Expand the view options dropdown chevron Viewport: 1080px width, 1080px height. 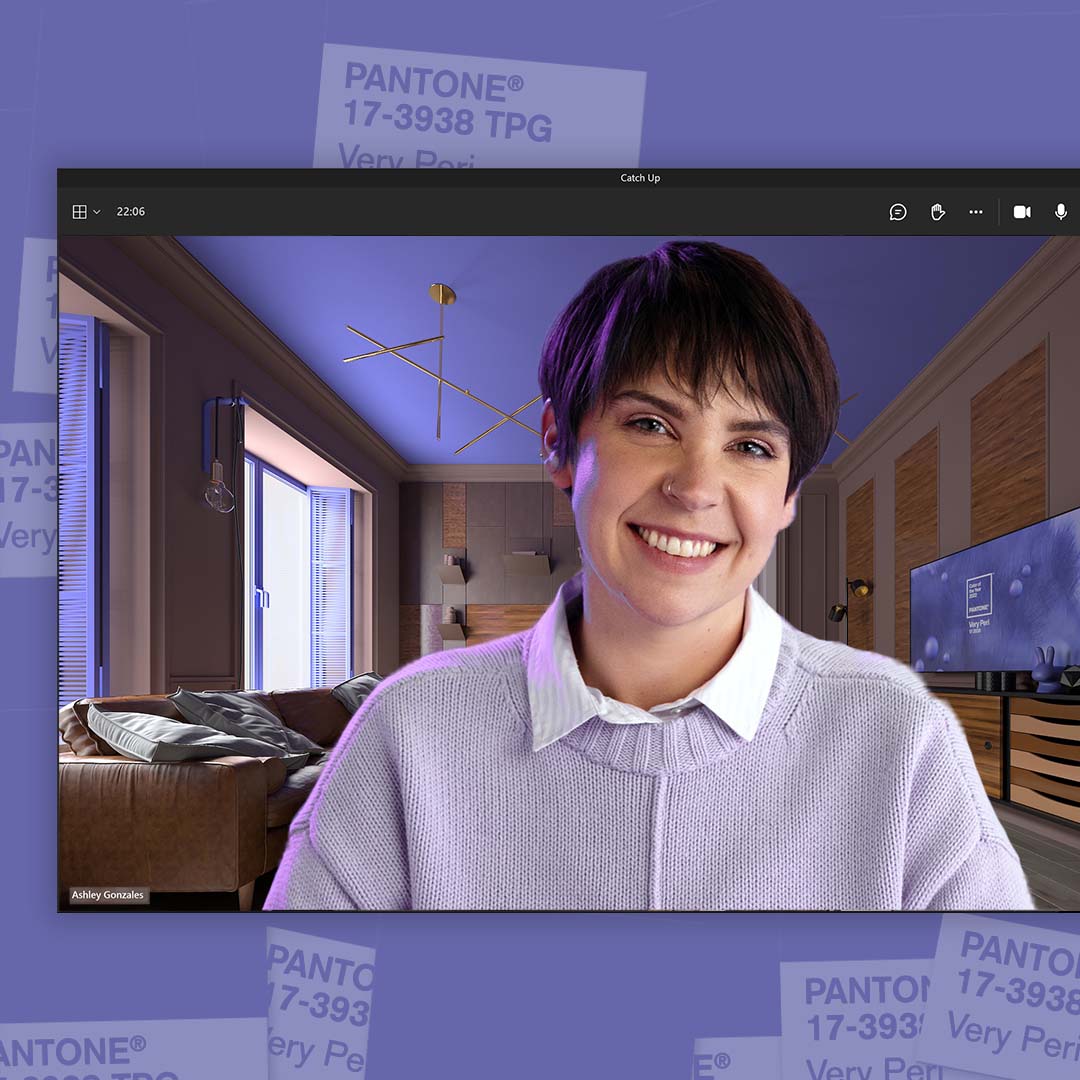tap(96, 211)
